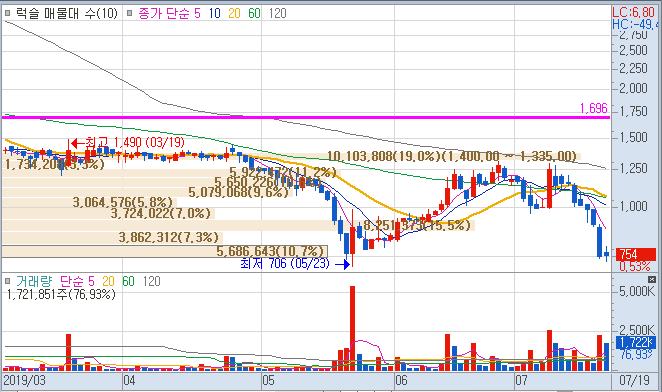
Task: Click the 5,079,068(9.6%) volume profile bar
Action: click(147, 192)
